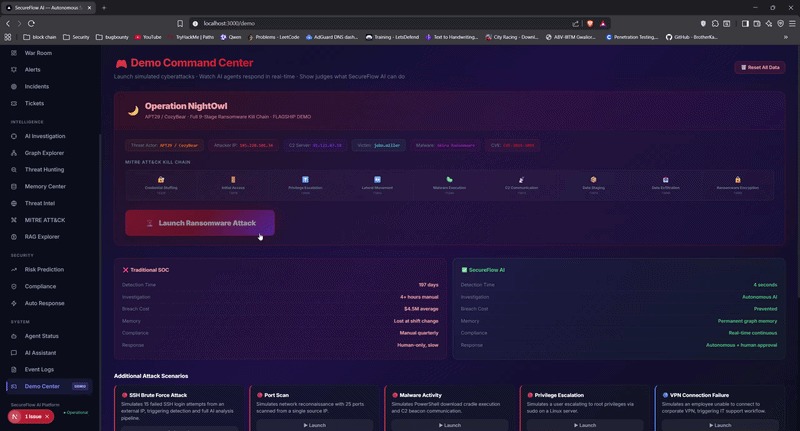
Task: Click the Data Staging kill chain icon
Action: tap(593, 180)
